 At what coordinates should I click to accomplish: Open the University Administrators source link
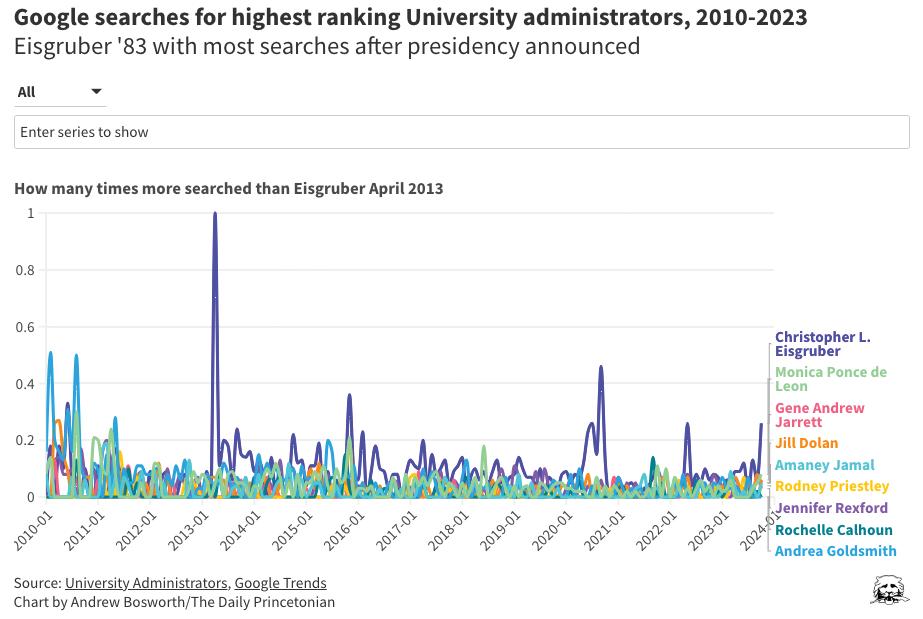[146, 583]
